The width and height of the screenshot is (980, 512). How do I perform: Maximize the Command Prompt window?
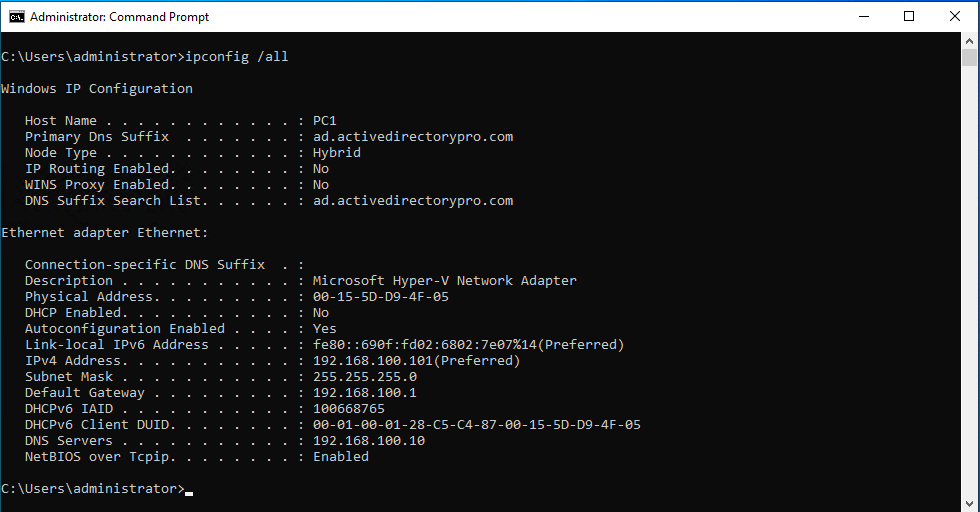[908, 16]
